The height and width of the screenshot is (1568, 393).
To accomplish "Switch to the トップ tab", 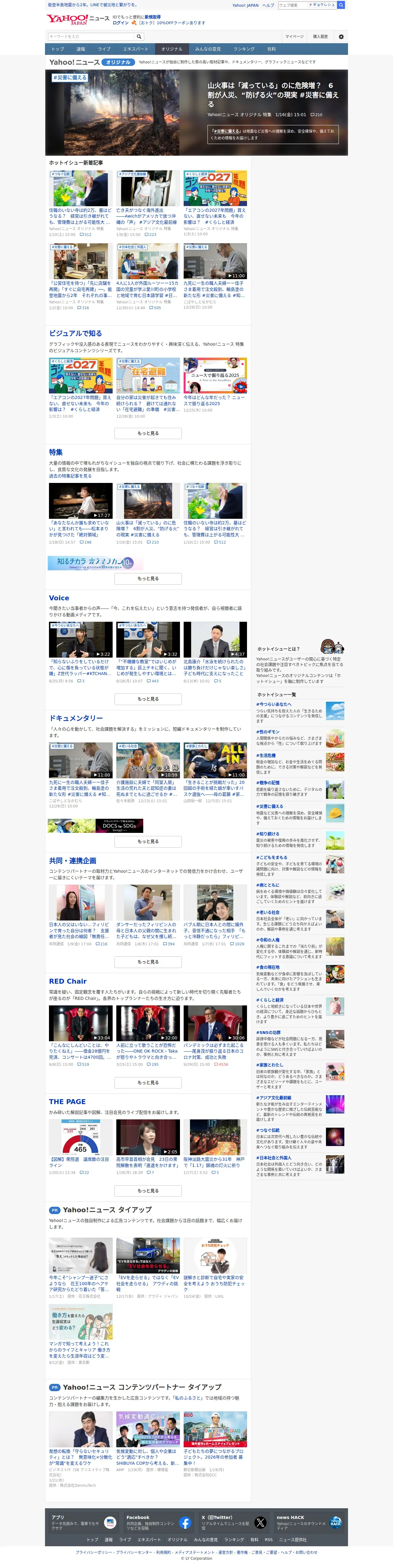I will (x=58, y=49).
